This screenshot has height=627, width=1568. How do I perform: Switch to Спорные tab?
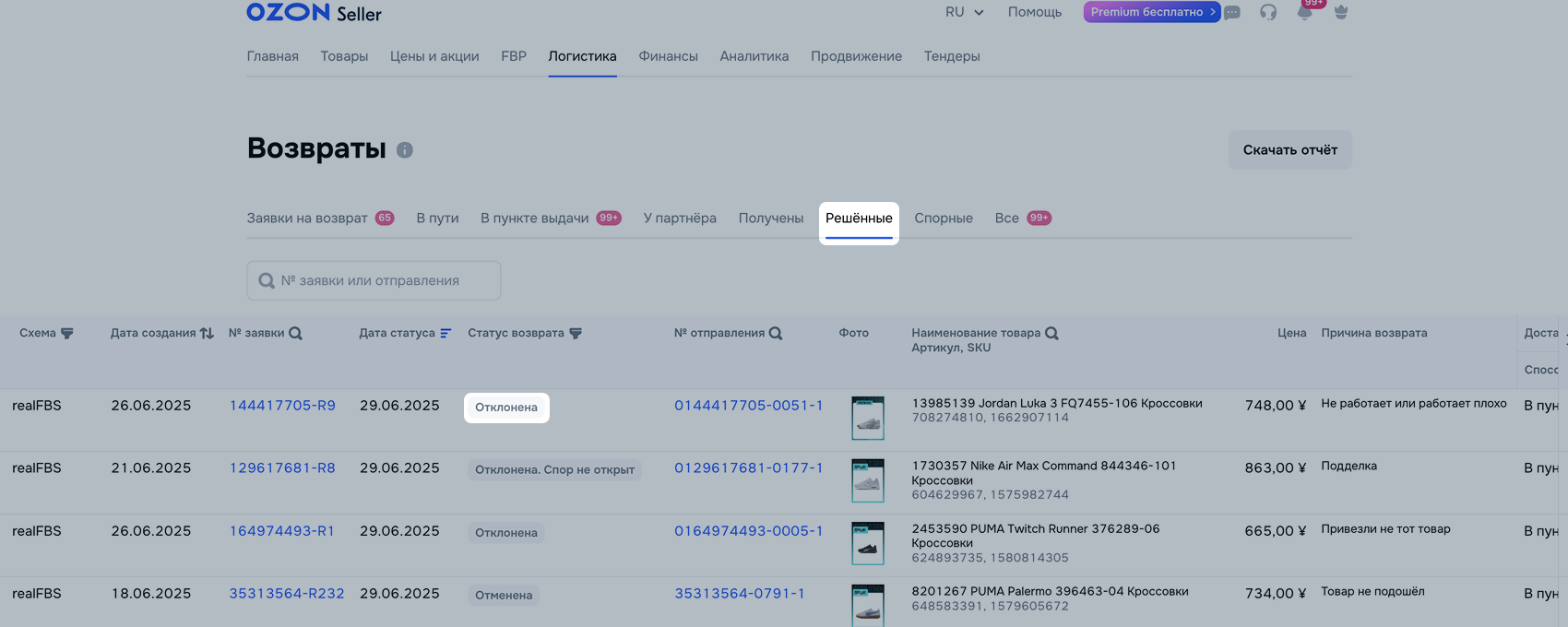coord(944,219)
